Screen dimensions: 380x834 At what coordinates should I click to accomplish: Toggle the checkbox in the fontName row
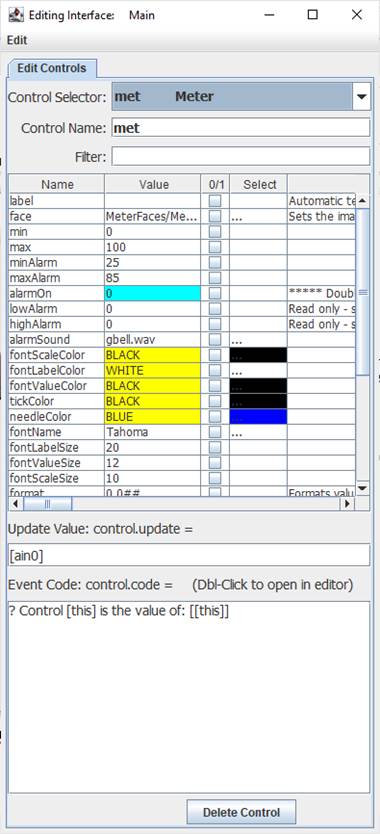click(x=215, y=432)
